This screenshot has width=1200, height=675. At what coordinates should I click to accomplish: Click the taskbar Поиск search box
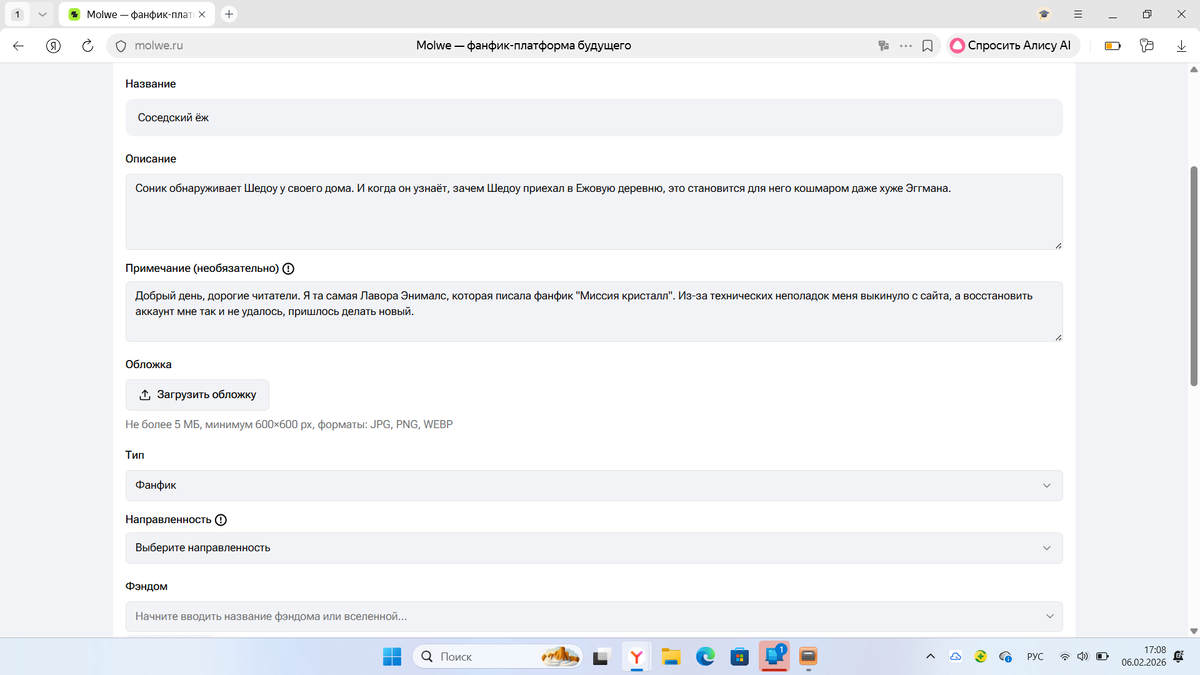pyautogui.click(x=497, y=656)
